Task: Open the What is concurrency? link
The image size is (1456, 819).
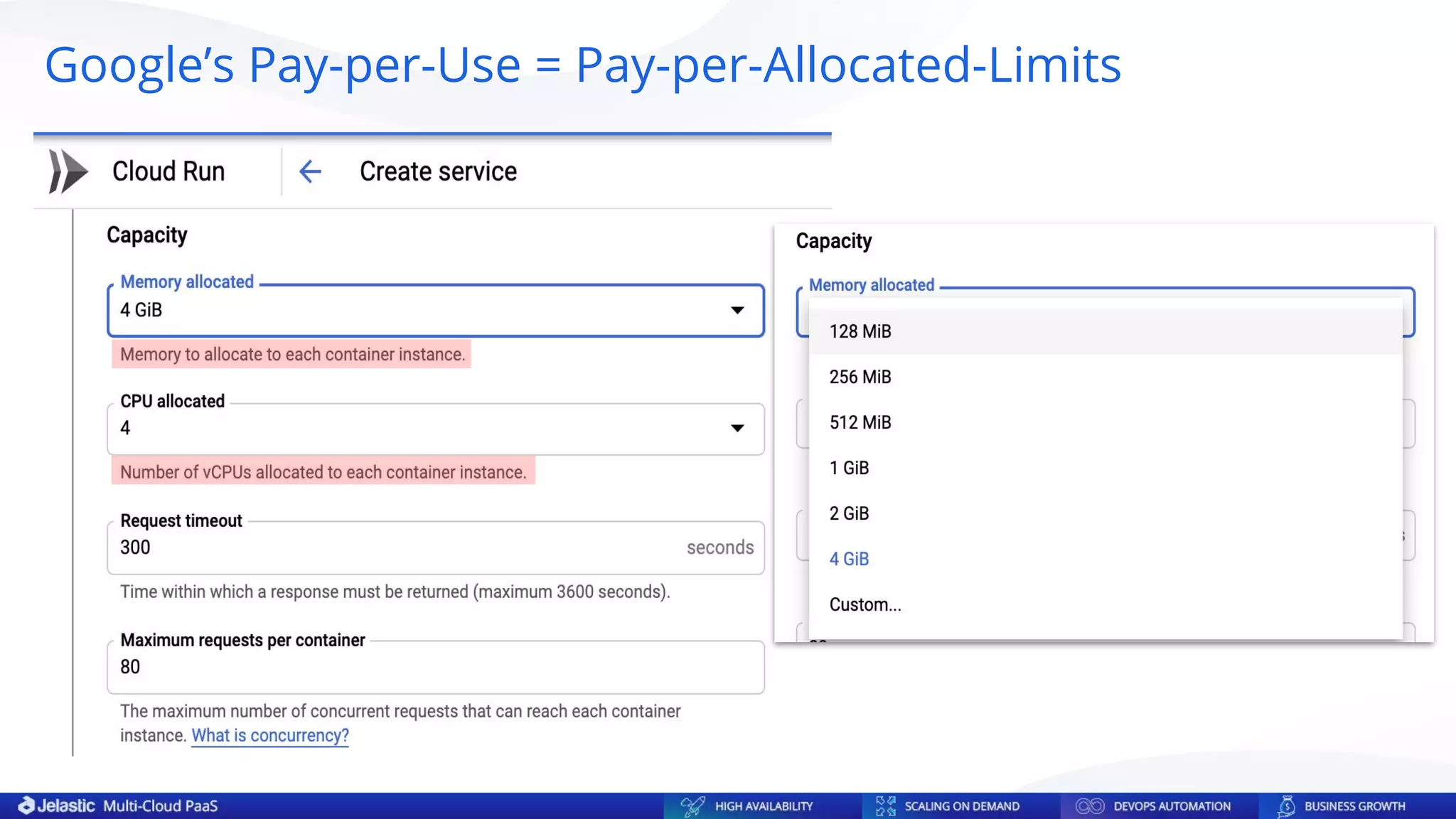Action: 270,735
